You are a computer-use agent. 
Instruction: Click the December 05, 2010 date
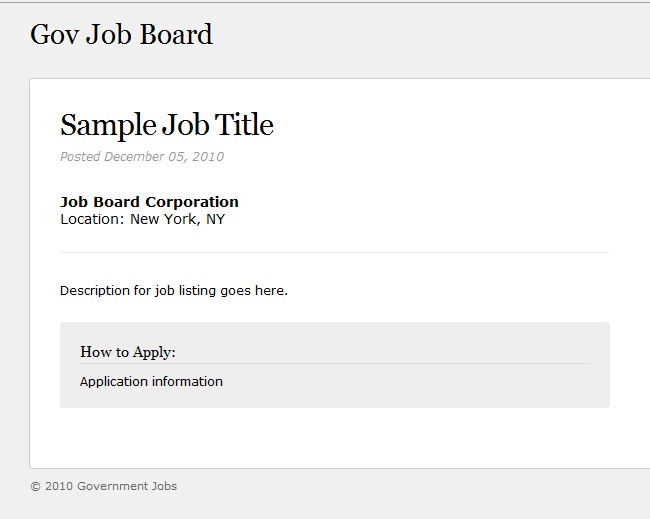point(164,157)
